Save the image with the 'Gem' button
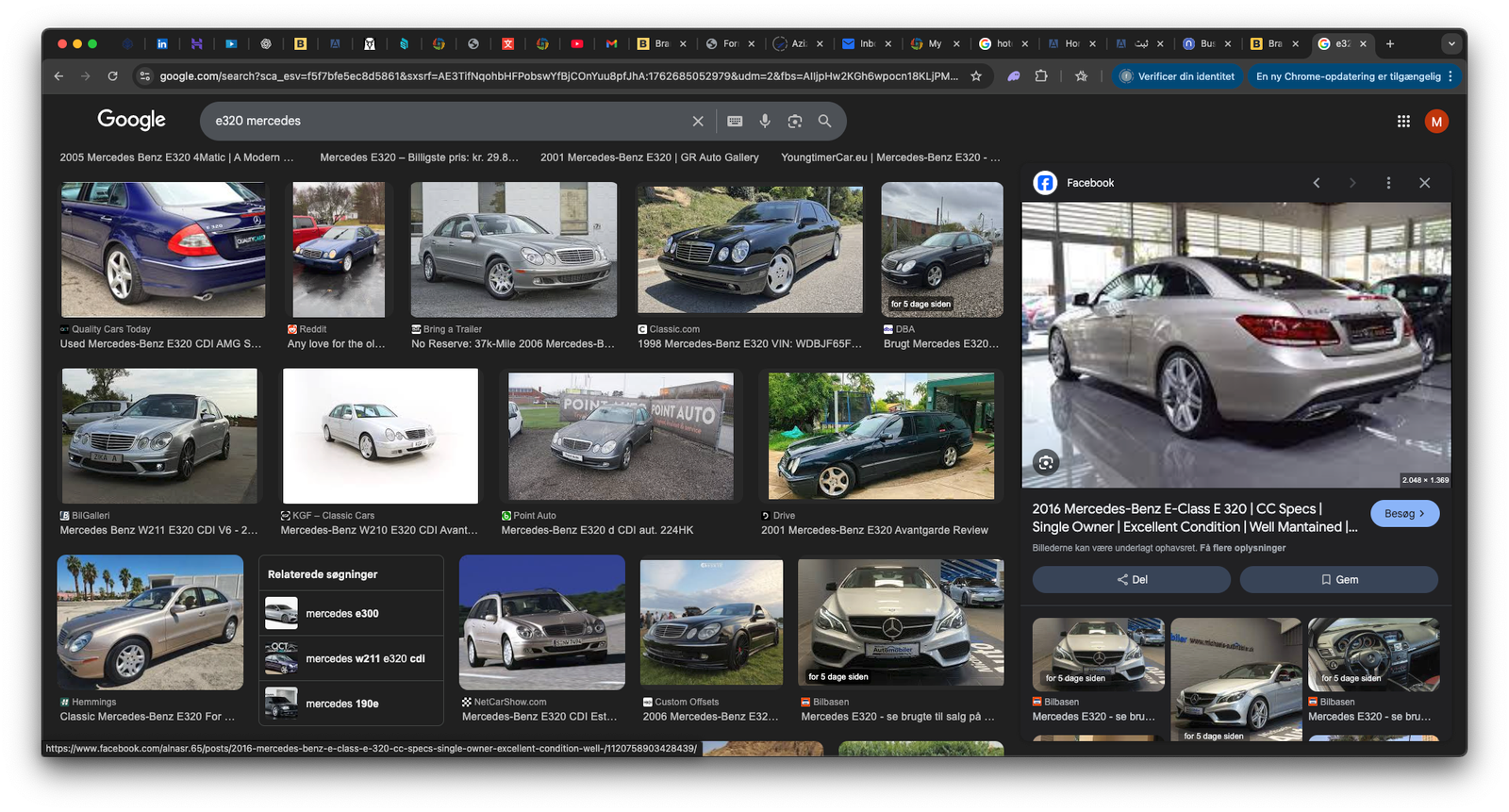The image size is (1509, 812). tap(1339, 580)
